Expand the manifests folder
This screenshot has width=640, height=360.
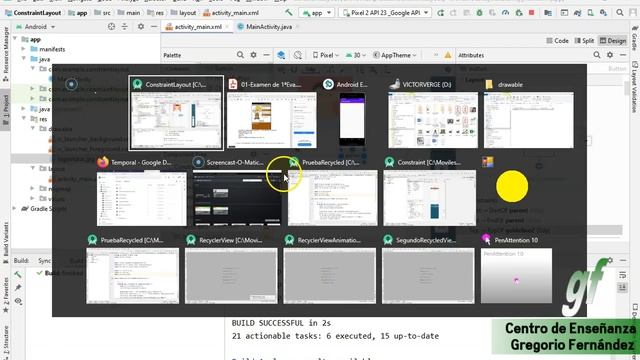[23, 49]
